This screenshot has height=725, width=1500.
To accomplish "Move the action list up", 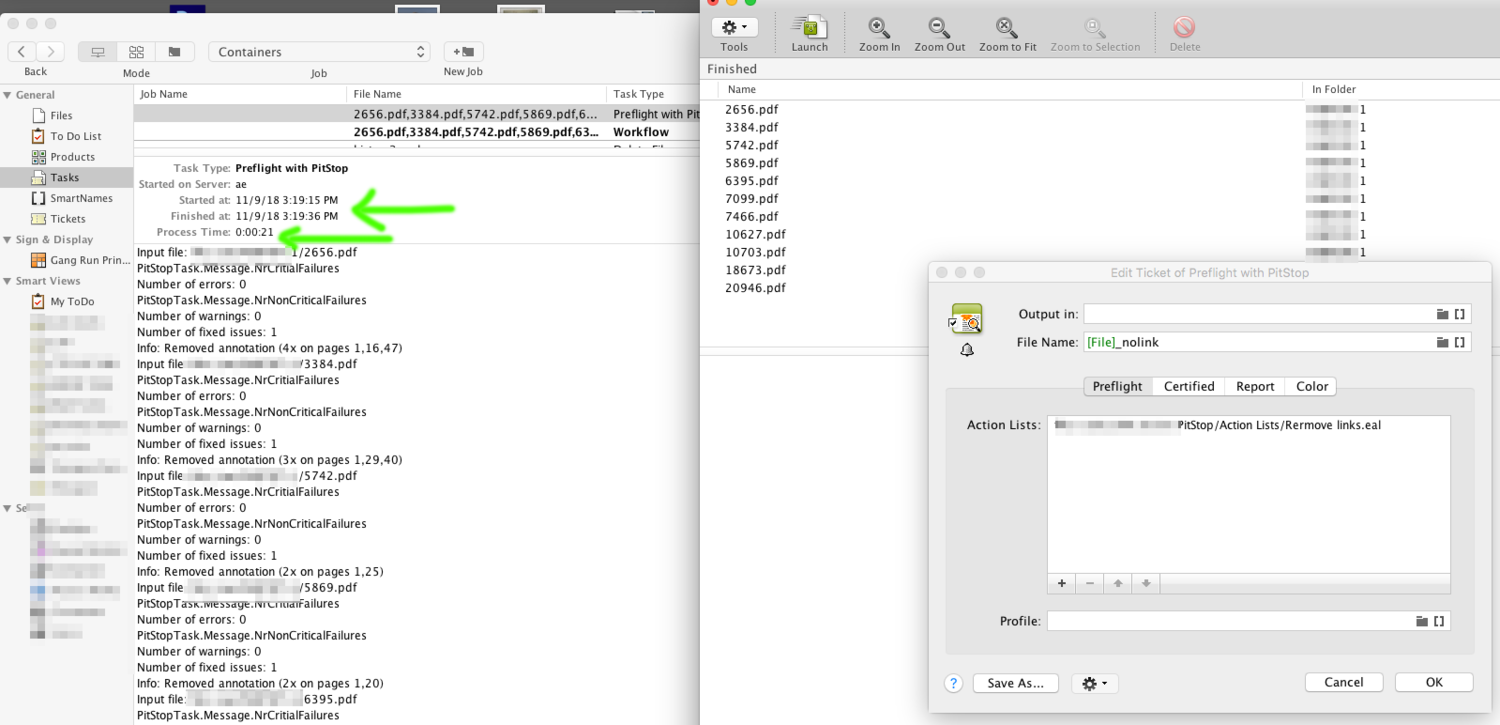I will pos(1118,583).
